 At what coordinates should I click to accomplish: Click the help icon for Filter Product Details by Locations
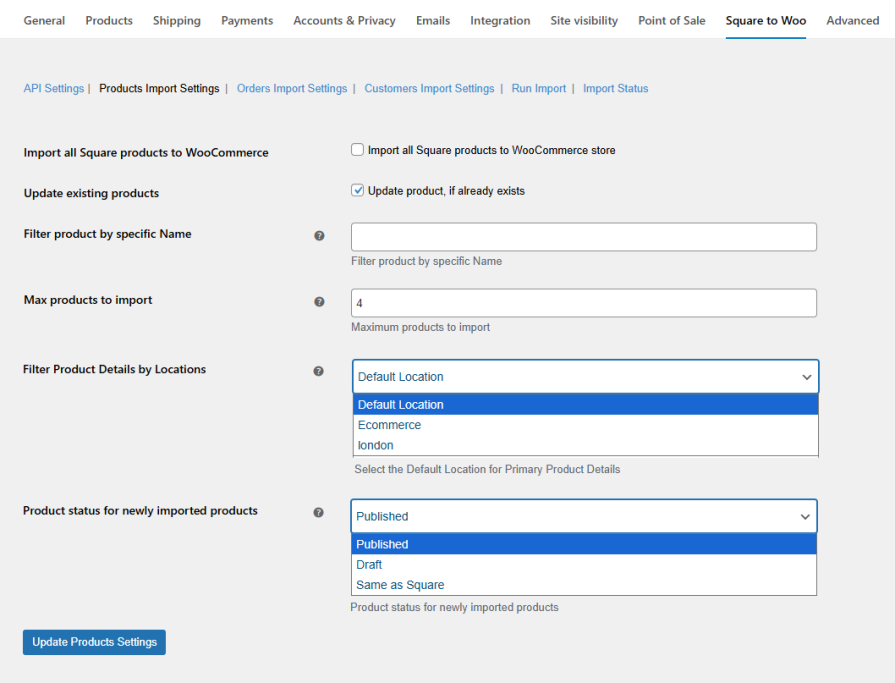(x=319, y=370)
